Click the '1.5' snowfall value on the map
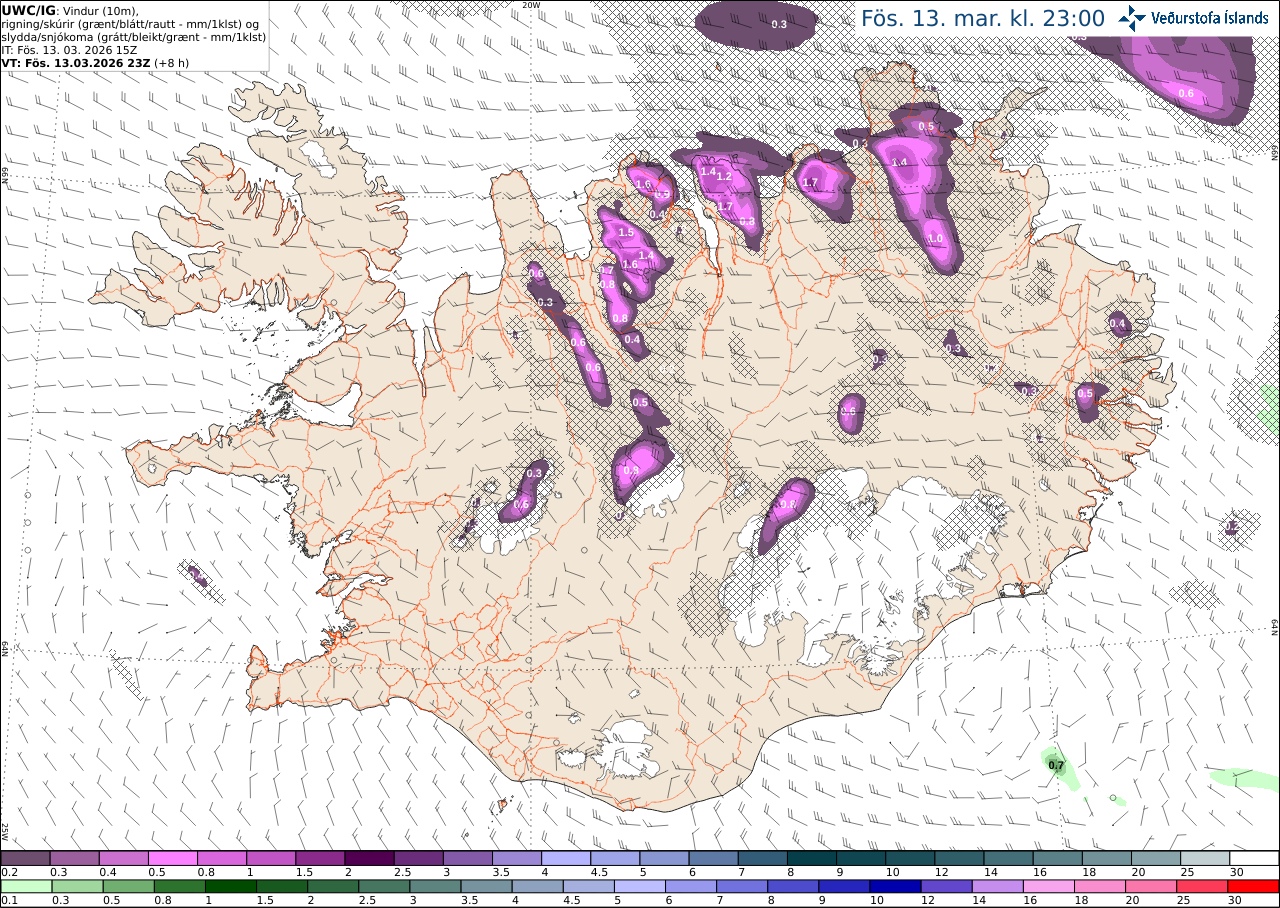This screenshot has width=1280, height=908. (x=627, y=232)
